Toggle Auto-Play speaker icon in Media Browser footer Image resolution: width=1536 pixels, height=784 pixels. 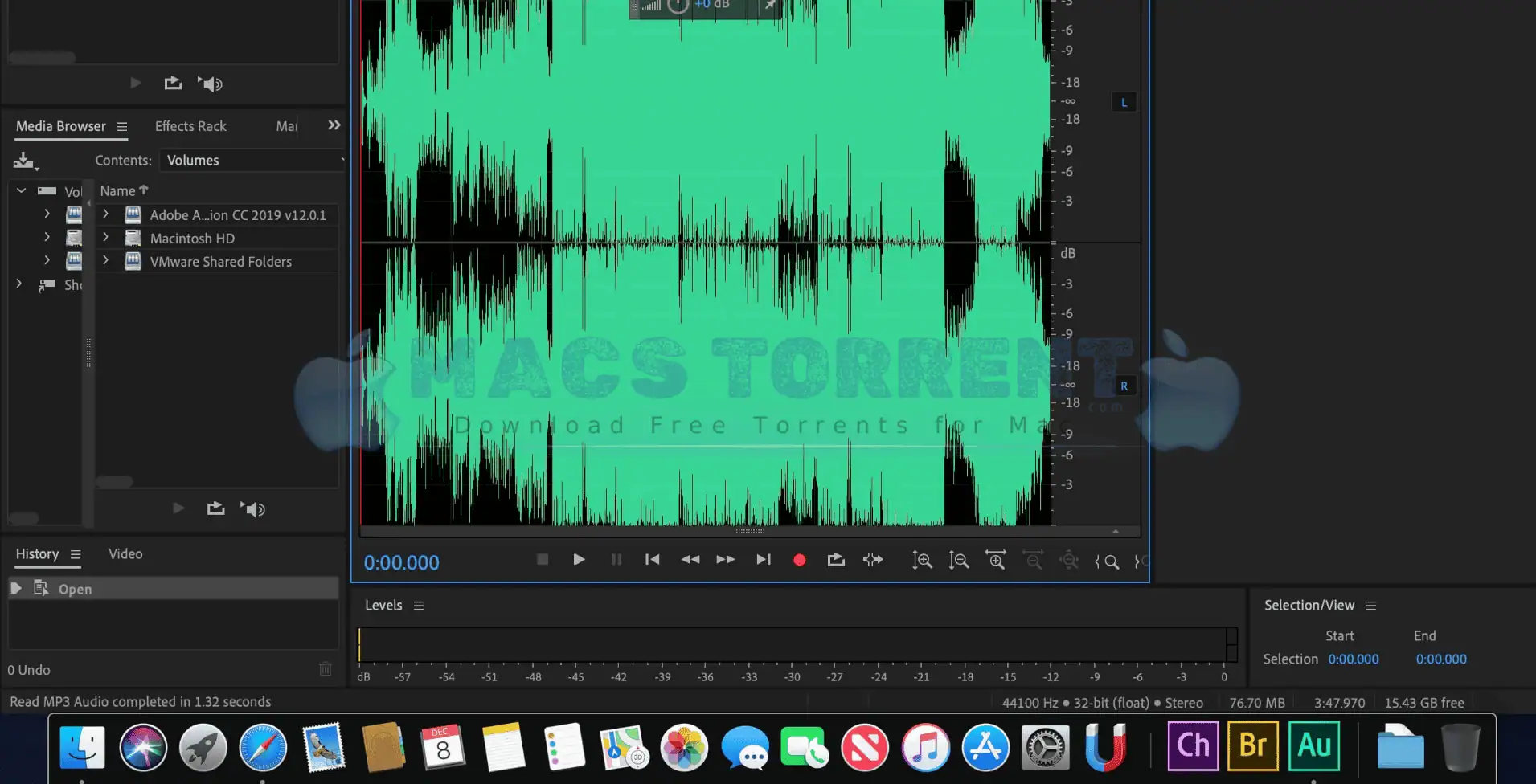pos(252,508)
